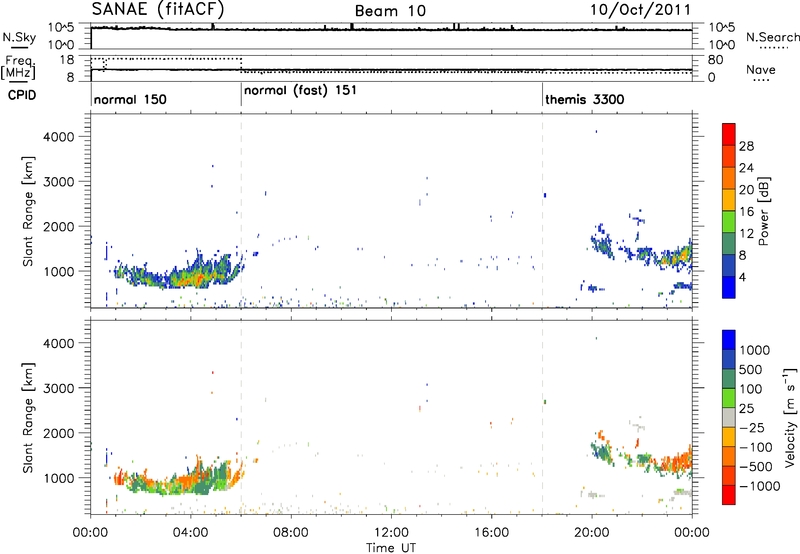
Task: Select the 24 tick on Power colorbar
Action: (746, 168)
